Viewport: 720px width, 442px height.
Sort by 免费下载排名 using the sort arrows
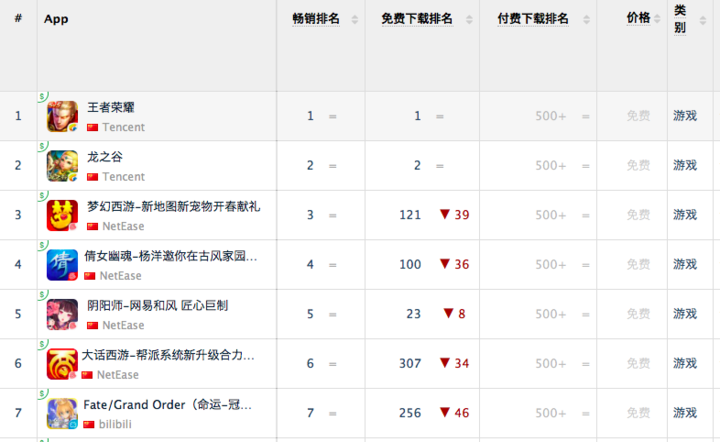469,20
